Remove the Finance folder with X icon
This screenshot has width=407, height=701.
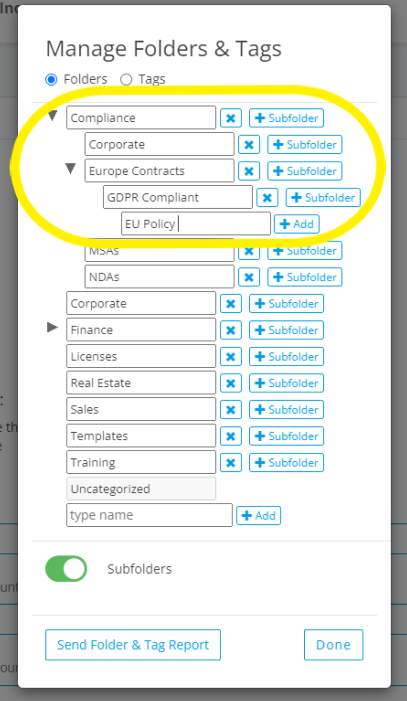pos(231,330)
